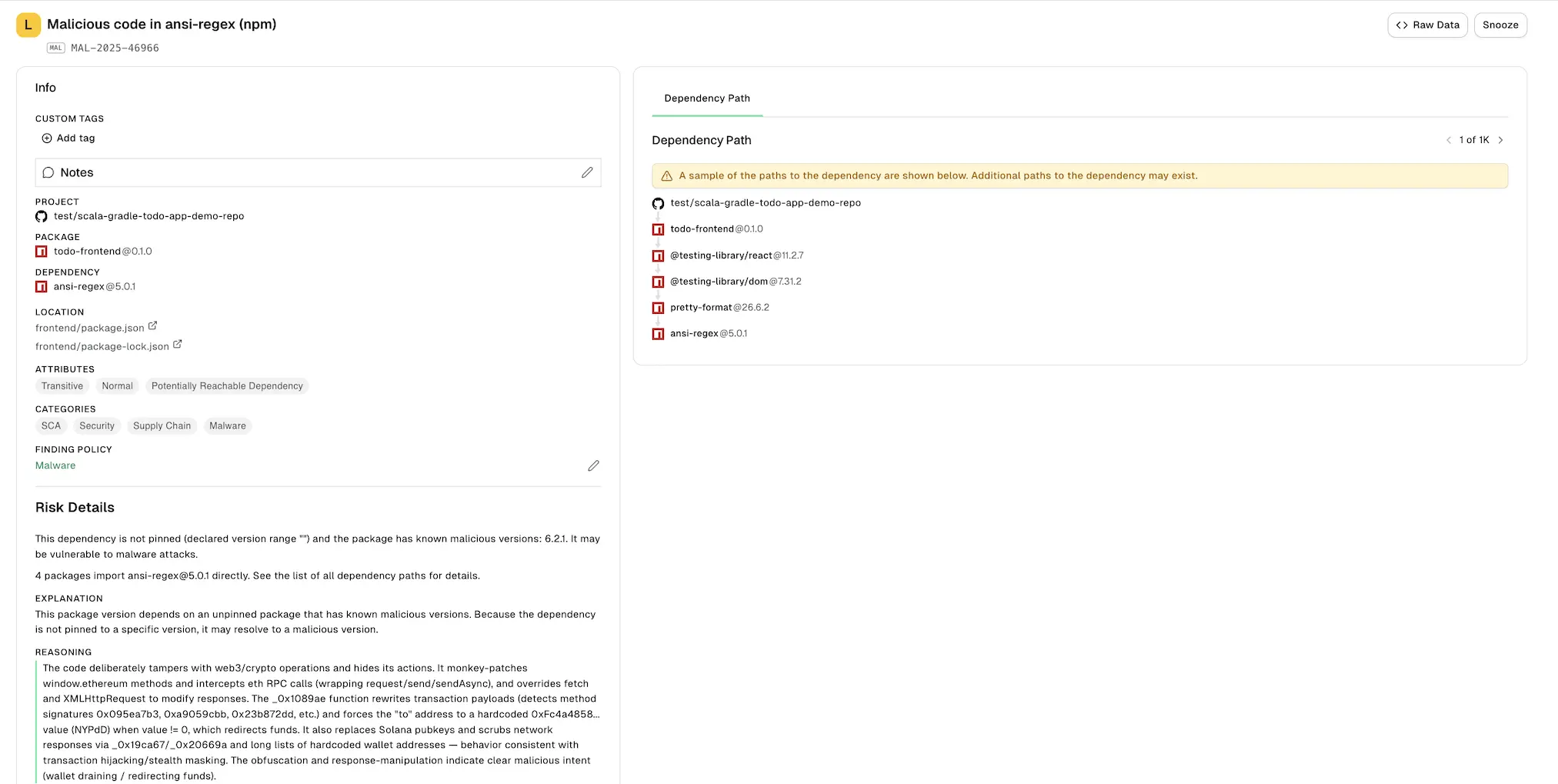
Task: Go to previous dependency path
Action: pos(1449,140)
